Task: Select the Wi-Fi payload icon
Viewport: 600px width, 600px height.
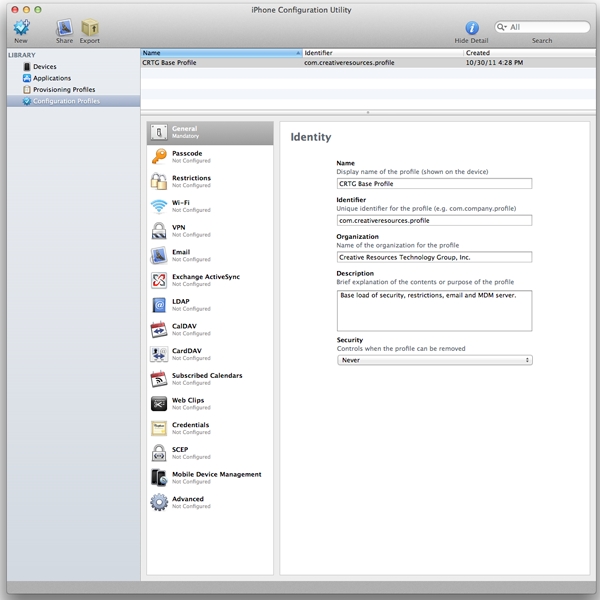Action: tap(159, 205)
